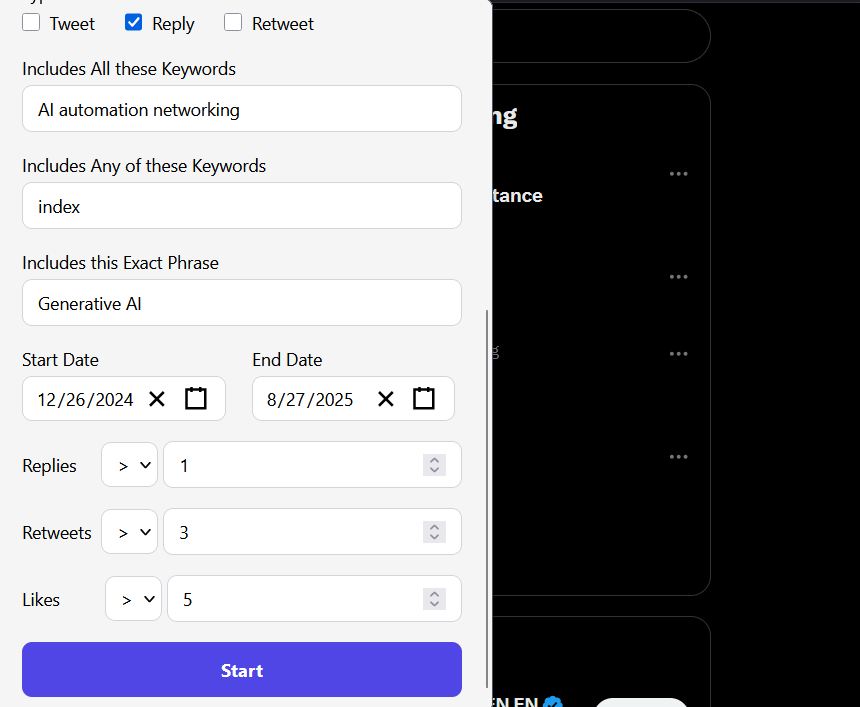860x707 pixels.
Task: Click inside the Exact Phrase text field
Action: coord(241,302)
